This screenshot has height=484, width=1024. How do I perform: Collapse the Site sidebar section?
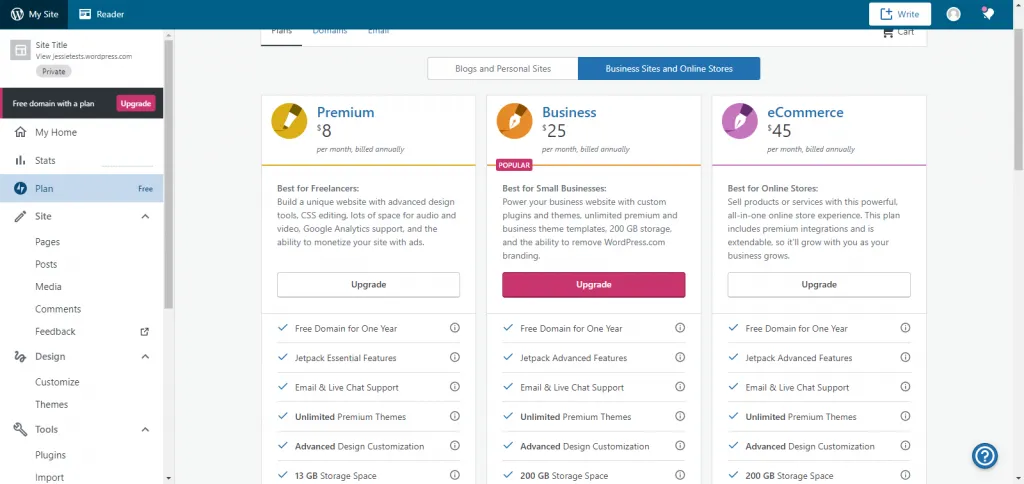(x=145, y=216)
